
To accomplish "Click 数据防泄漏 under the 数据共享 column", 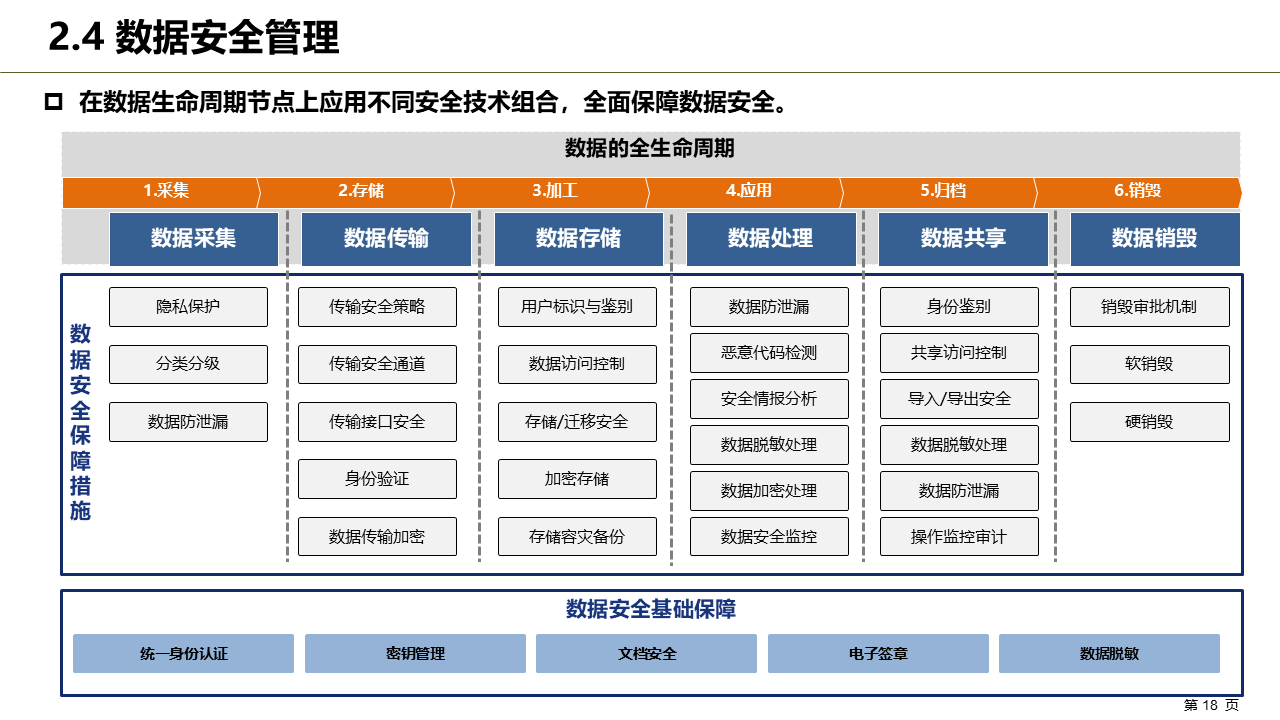I will coord(959,491).
